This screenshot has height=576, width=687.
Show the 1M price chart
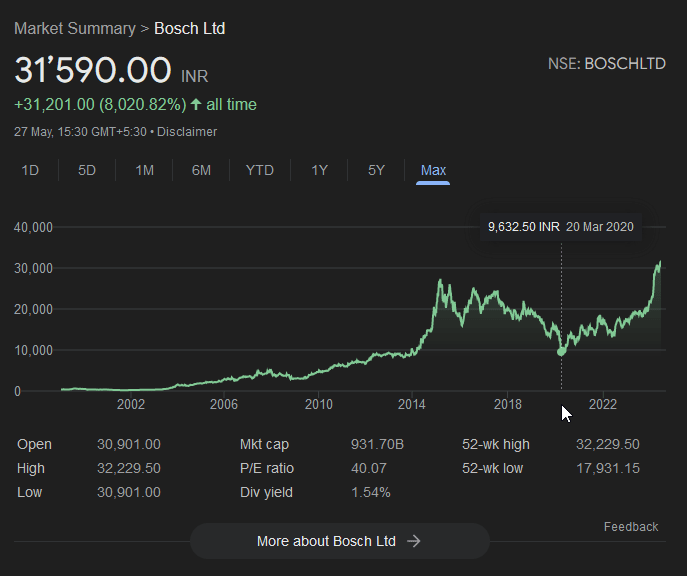pyautogui.click(x=144, y=170)
